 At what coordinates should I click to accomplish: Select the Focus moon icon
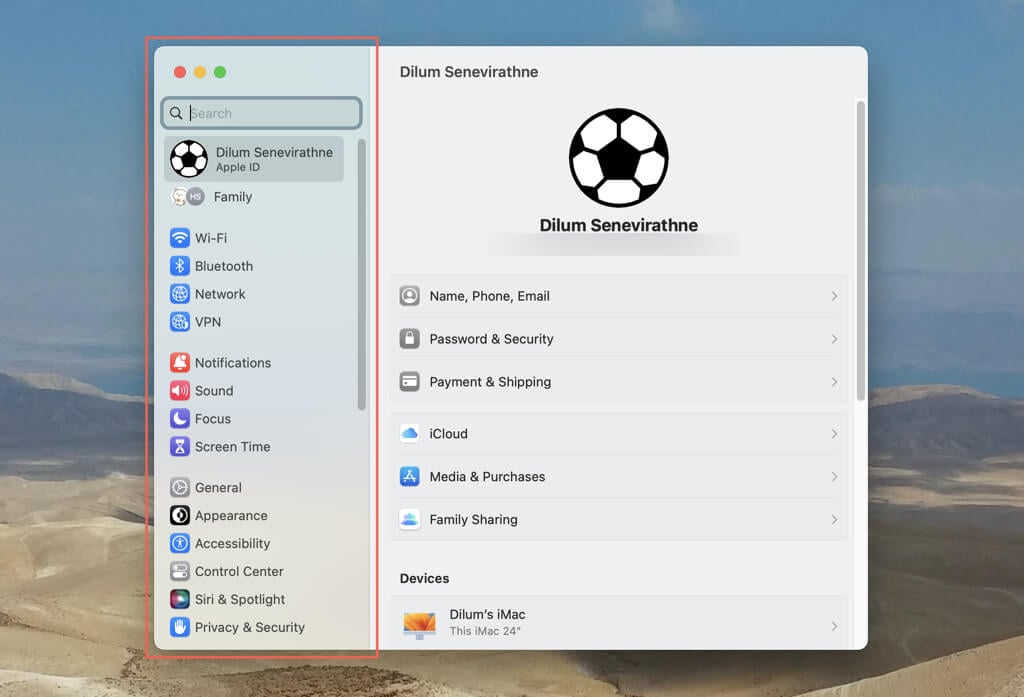tap(180, 419)
